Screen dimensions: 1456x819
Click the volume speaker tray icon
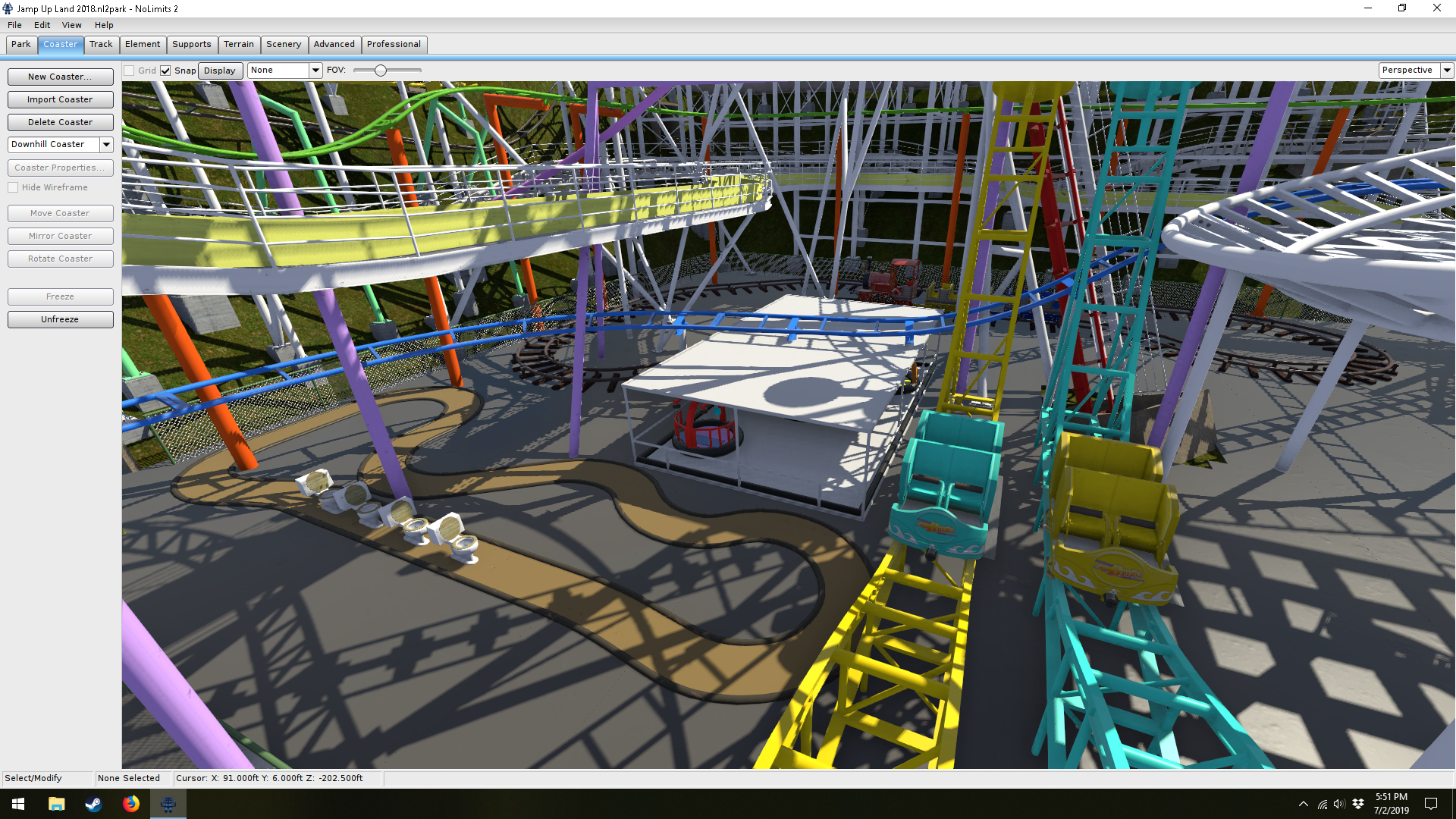coord(1339,804)
